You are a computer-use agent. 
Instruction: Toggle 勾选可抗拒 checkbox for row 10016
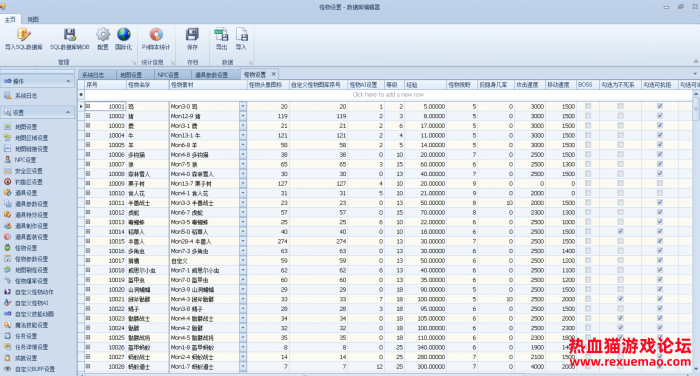click(x=660, y=251)
